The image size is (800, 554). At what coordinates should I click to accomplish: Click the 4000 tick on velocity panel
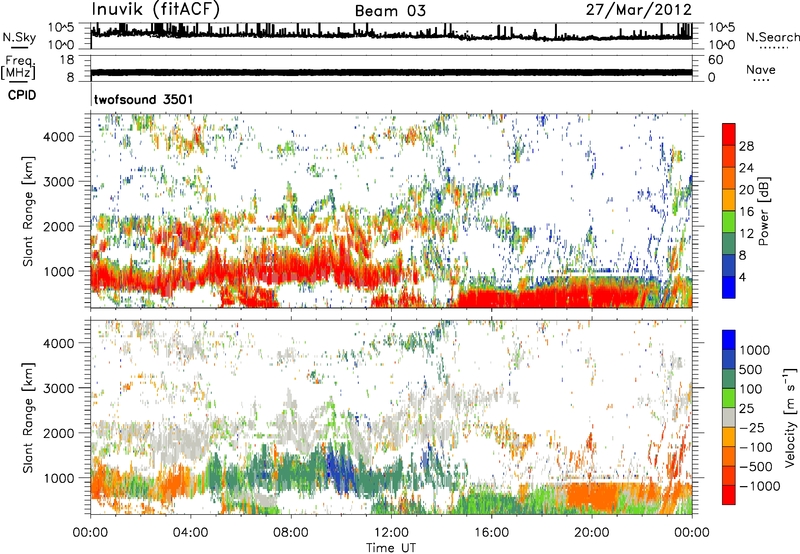click(x=59, y=343)
